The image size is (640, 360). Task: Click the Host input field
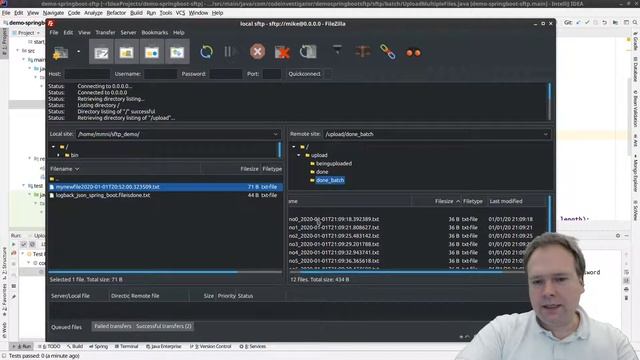click(87, 74)
